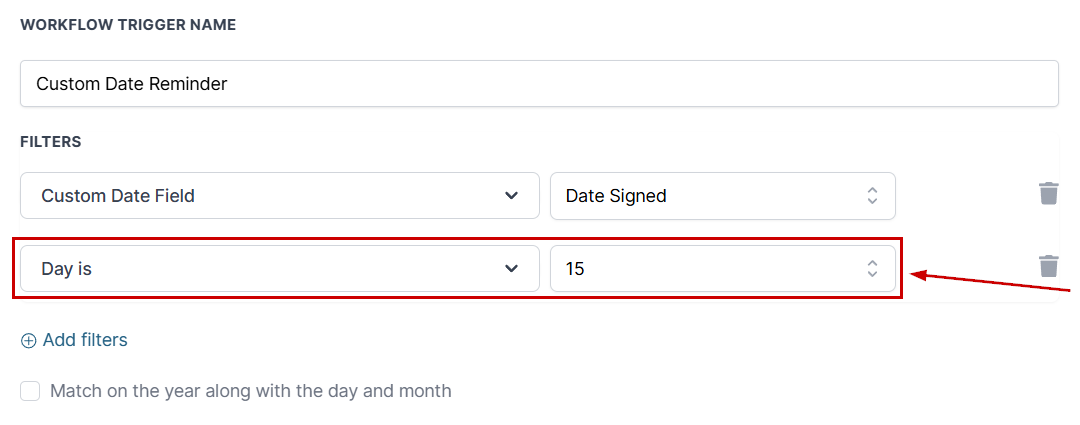This screenshot has height=425, width=1080.
Task: Click up-down arrows in the Date Signed field
Action: [x=872, y=196]
